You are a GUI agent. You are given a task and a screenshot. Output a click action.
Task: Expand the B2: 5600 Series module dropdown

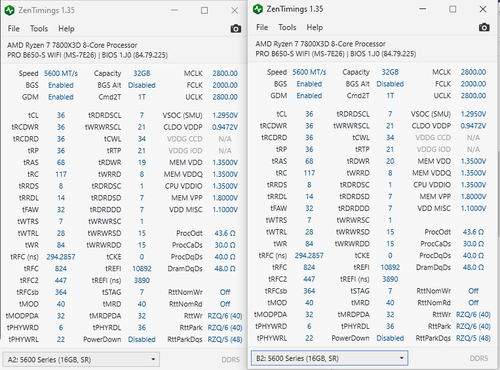click(329, 358)
